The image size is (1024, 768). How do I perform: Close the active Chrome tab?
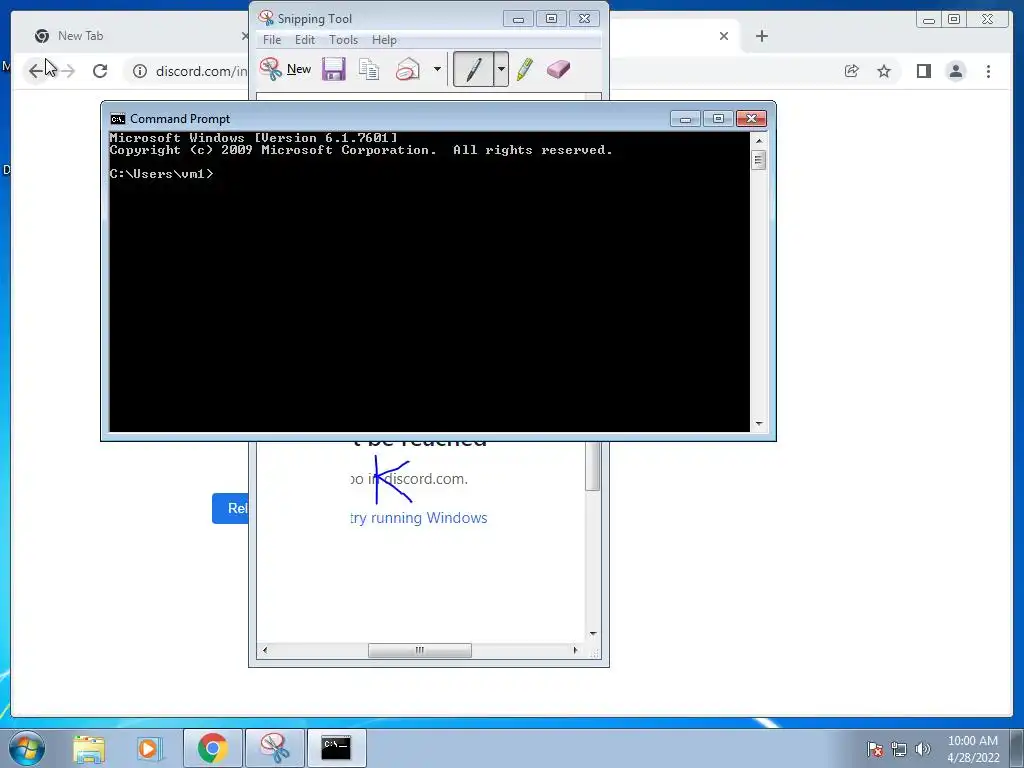pos(724,36)
